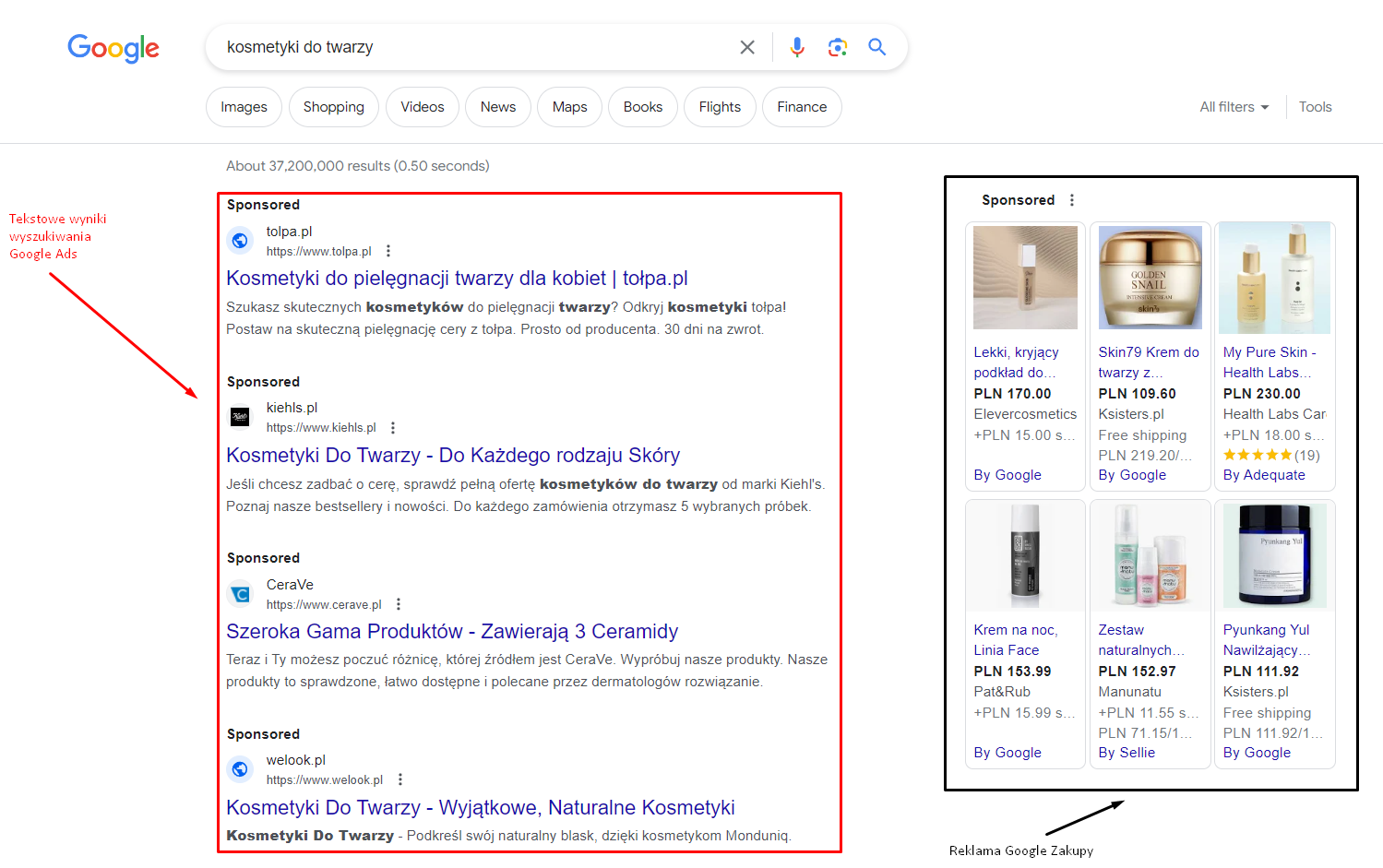Switch to the Shopping filter
Screen dimensions: 1383x868
point(333,107)
